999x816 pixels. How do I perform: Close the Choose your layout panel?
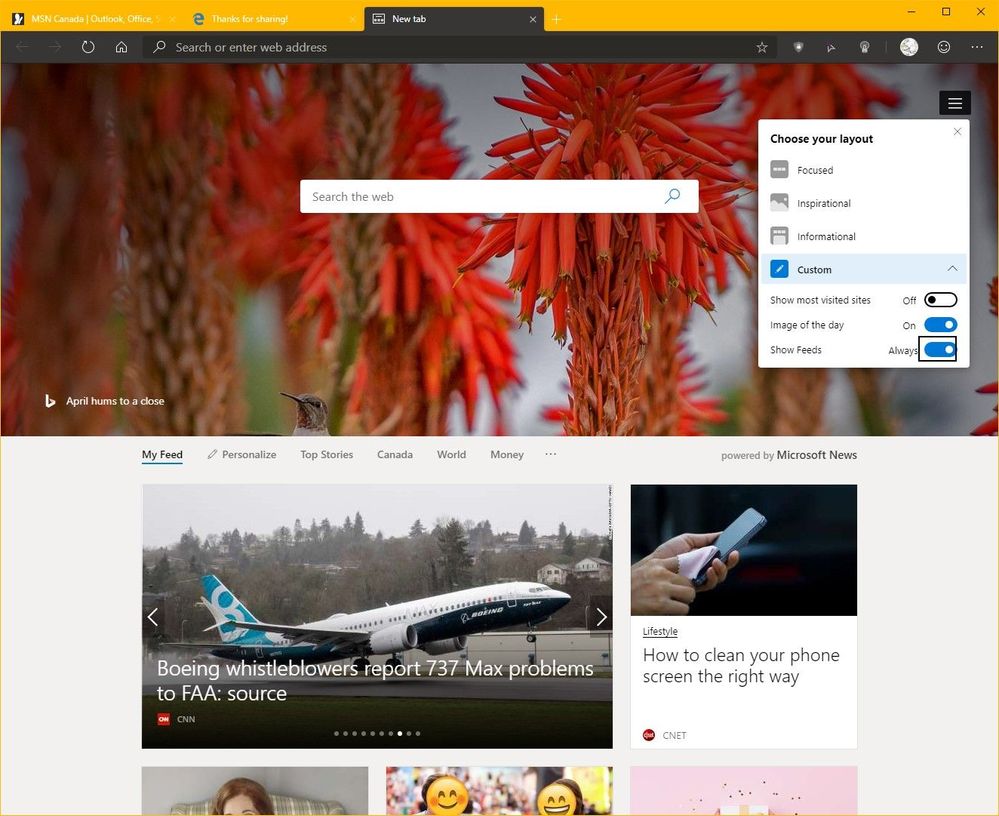(957, 131)
